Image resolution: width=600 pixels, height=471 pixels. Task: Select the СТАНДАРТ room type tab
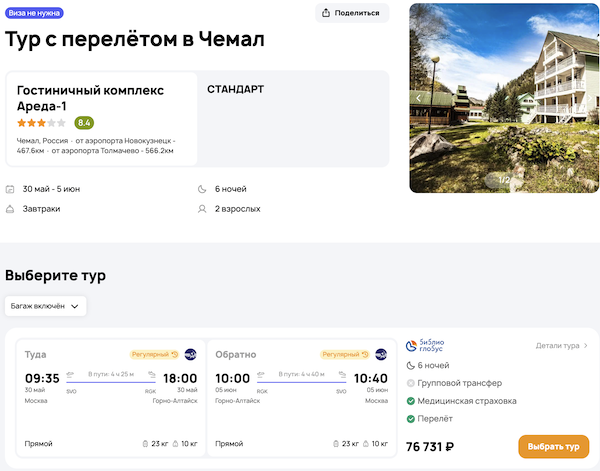pyautogui.click(x=236, y=89)
